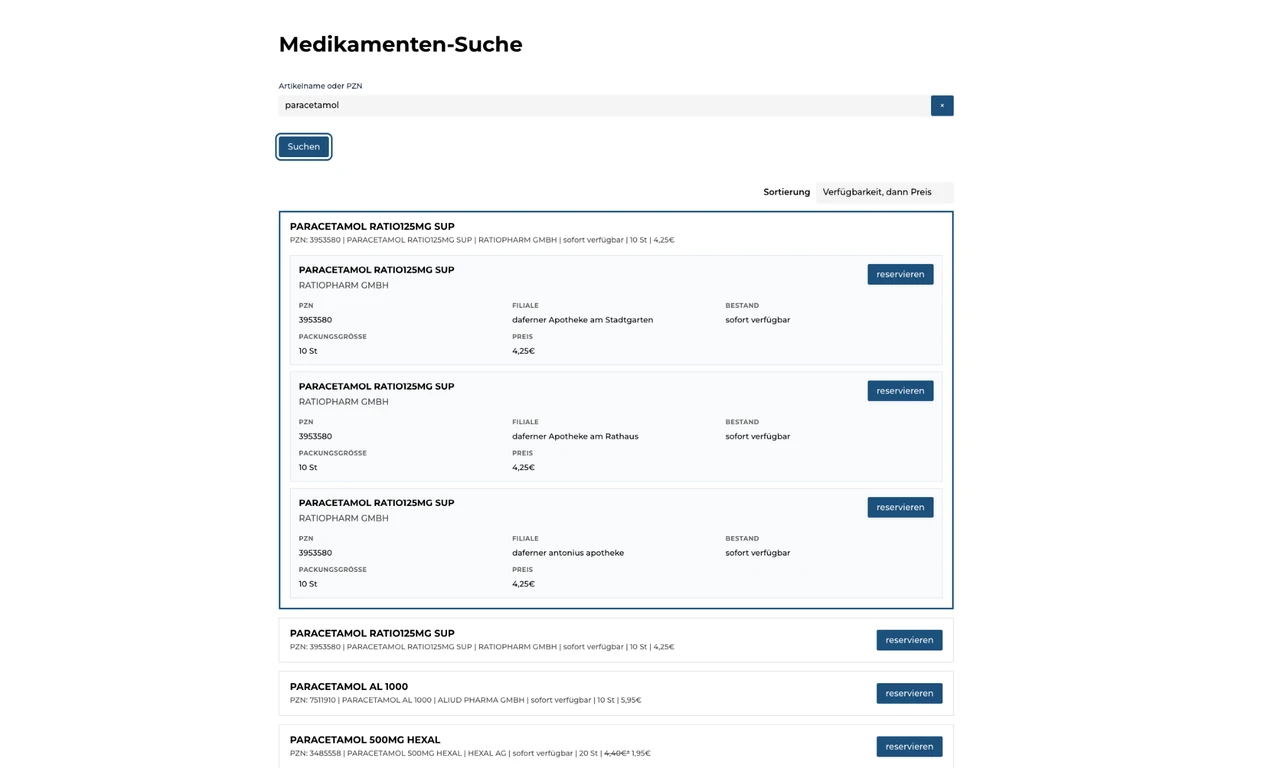Focus the Artikelname oder PZN input field
Image resolution: width=1280 pixels, height=768 pixels.
tap(604, 105)
